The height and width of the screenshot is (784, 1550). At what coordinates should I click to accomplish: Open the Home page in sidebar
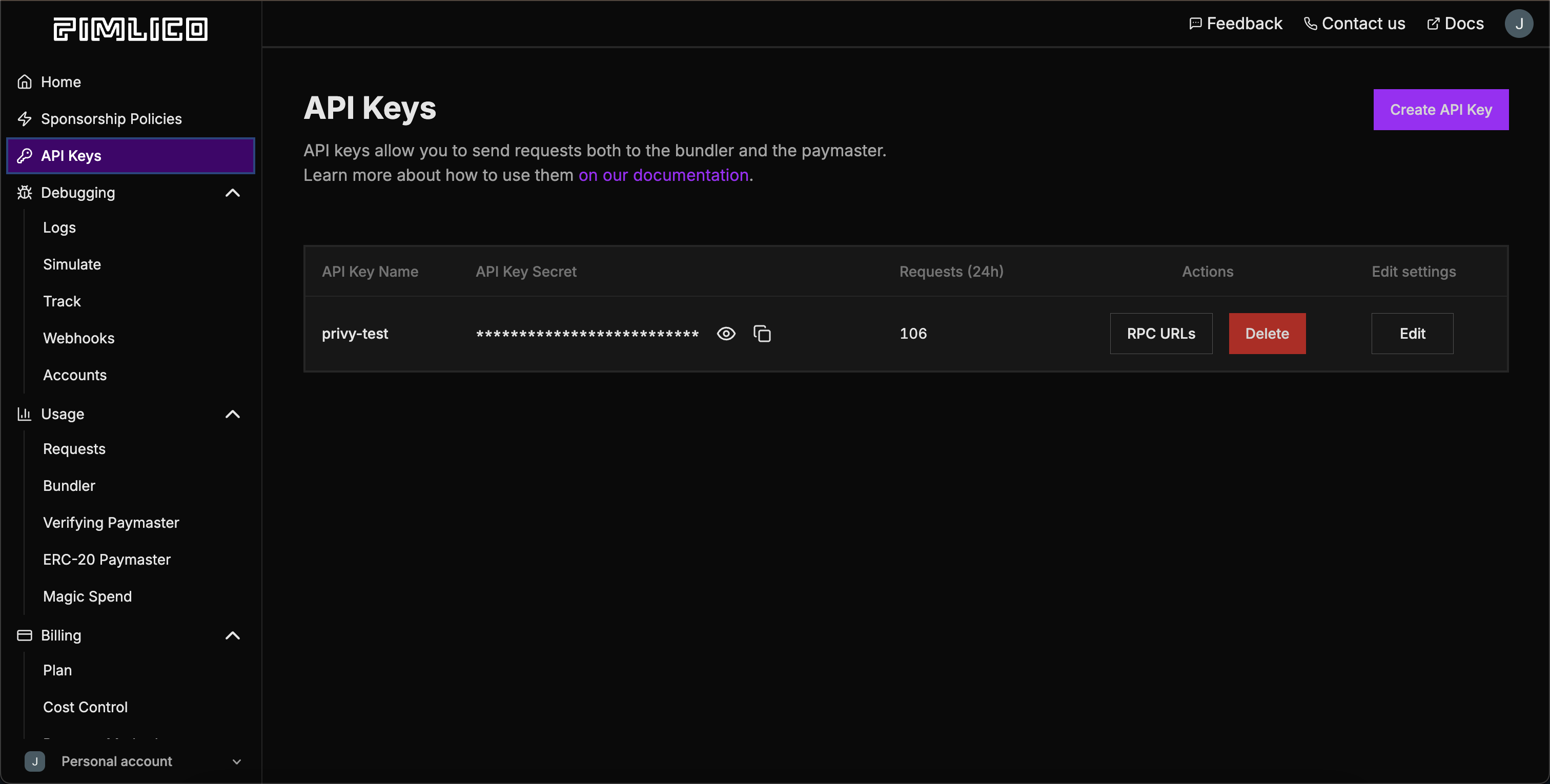click(131, 82)
